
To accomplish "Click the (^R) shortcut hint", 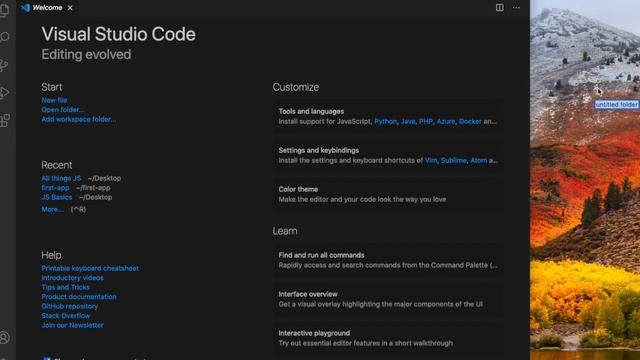I will pos(78,209).
